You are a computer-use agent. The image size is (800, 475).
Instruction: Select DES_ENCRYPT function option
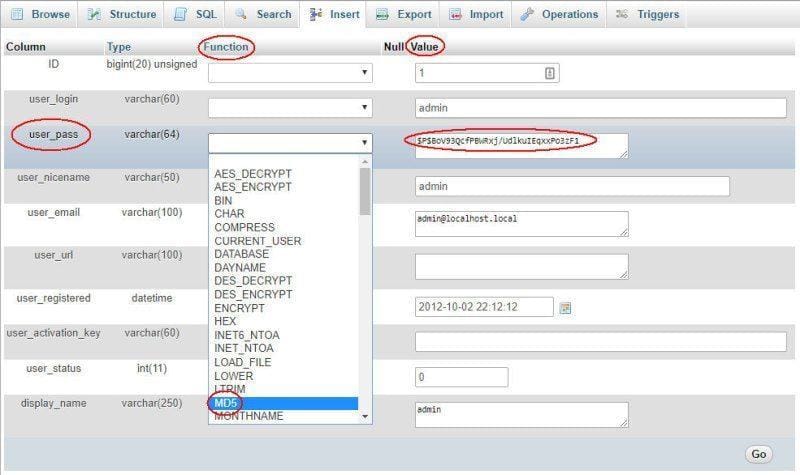[253, 294]
